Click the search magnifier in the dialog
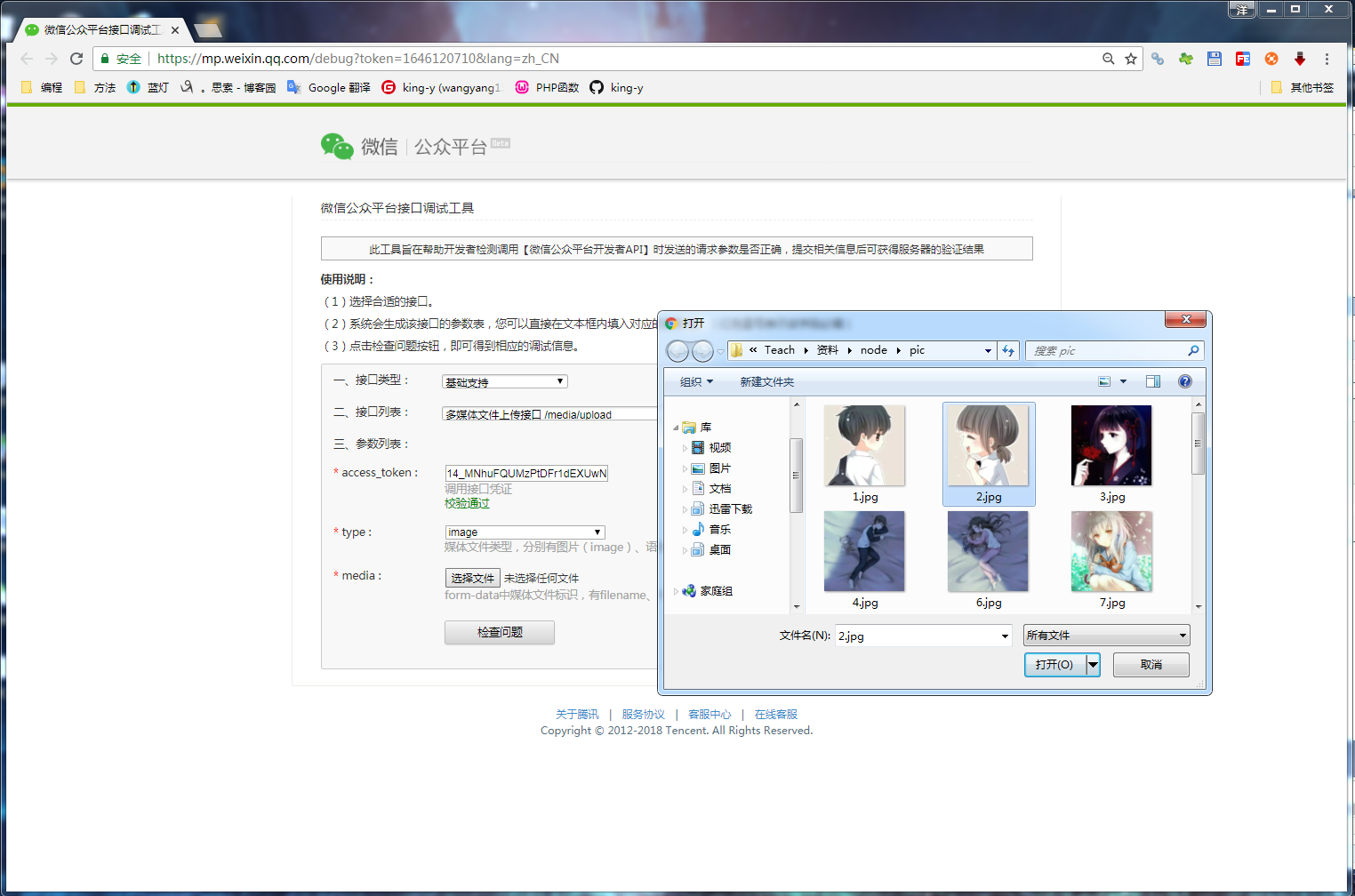Screen dimensions: 1355x896 tap(1193, 350)
